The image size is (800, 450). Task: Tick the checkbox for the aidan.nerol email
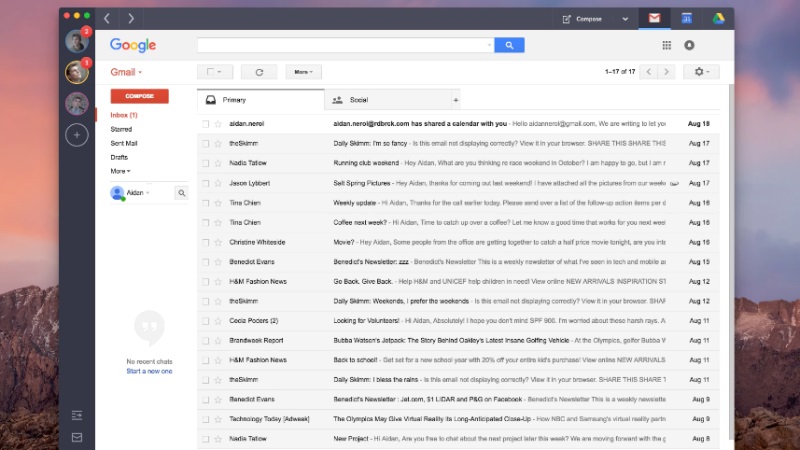coord(206,124)
